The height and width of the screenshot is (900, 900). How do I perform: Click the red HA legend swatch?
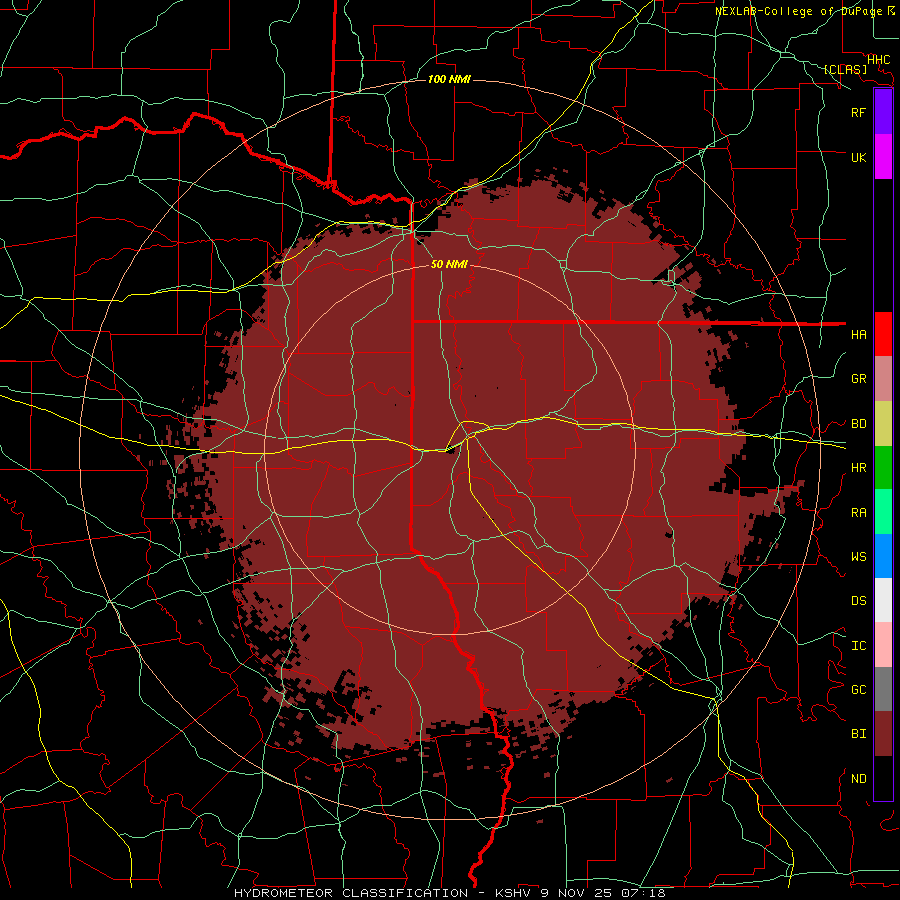tap(883, 334)
